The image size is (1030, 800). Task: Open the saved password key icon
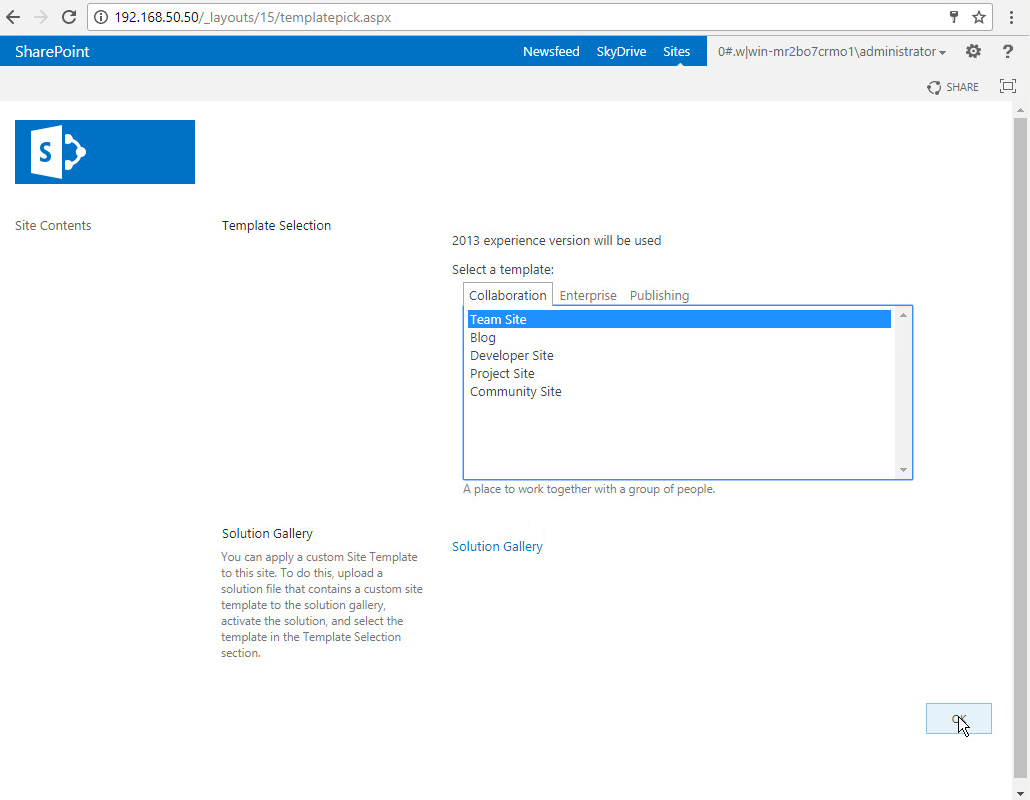954,17
